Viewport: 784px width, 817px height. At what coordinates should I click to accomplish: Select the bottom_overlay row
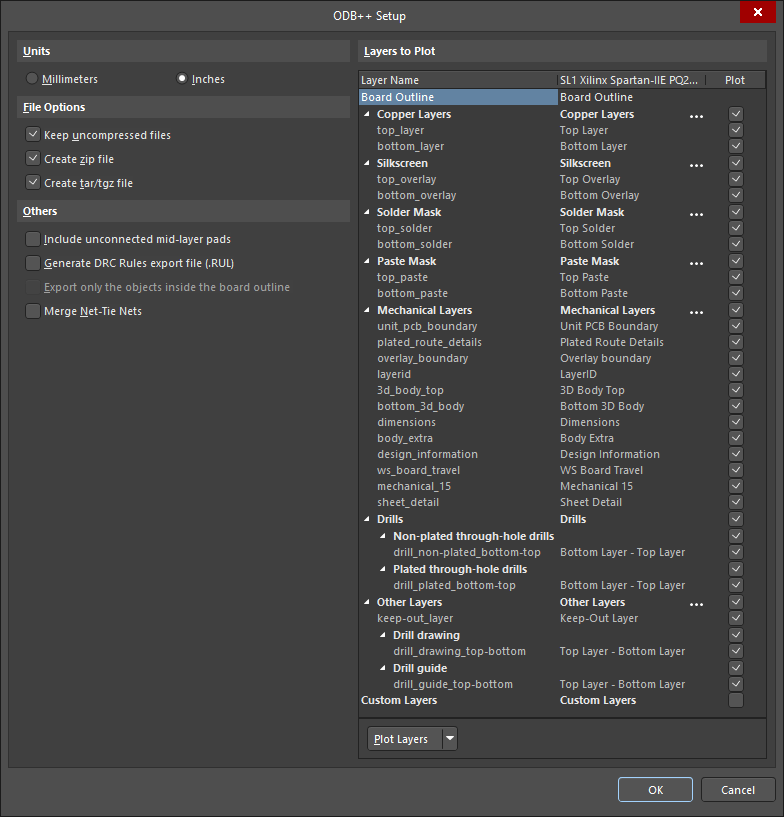(x=562, y=195)
